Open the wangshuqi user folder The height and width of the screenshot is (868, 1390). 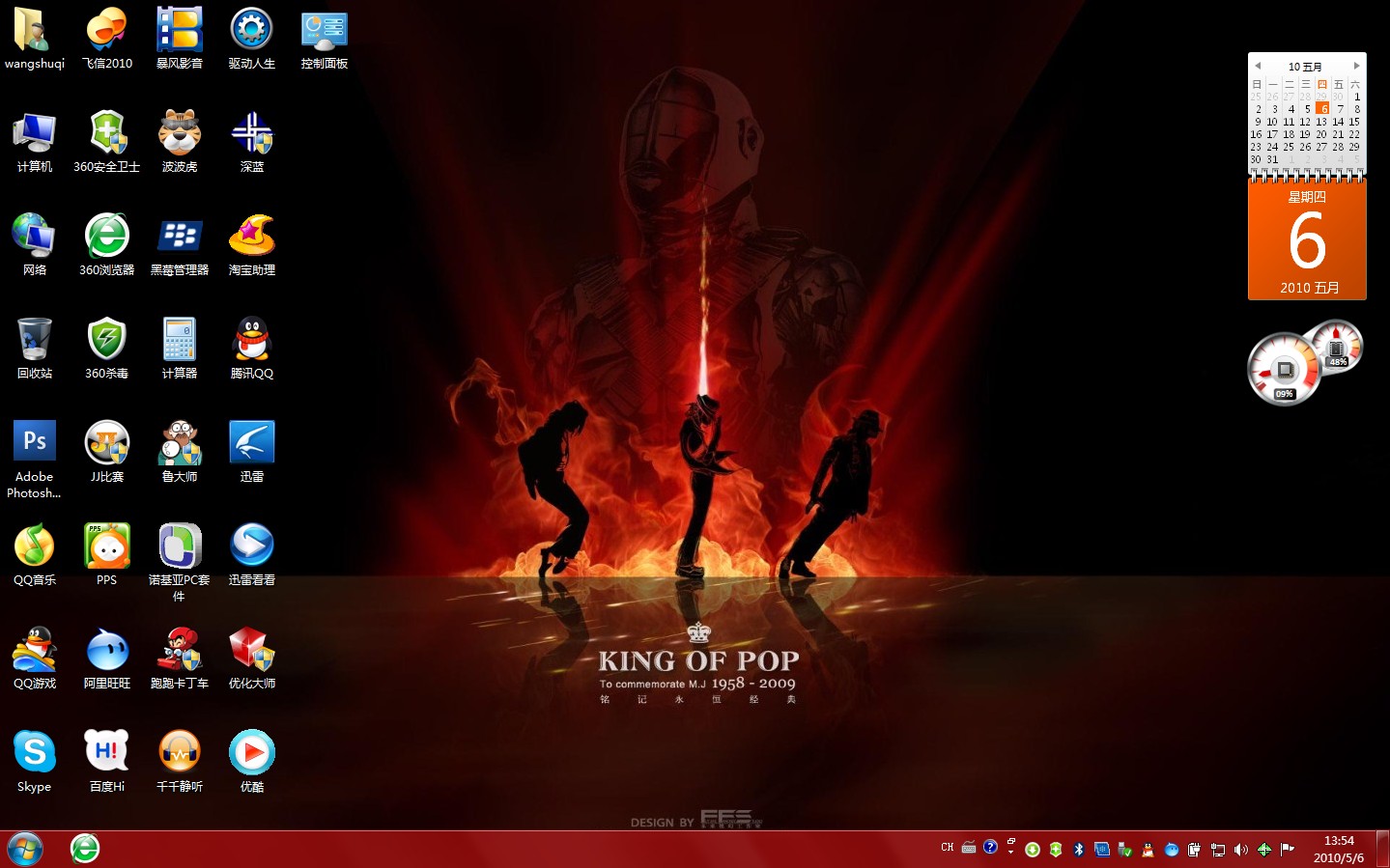coord(35,39)
